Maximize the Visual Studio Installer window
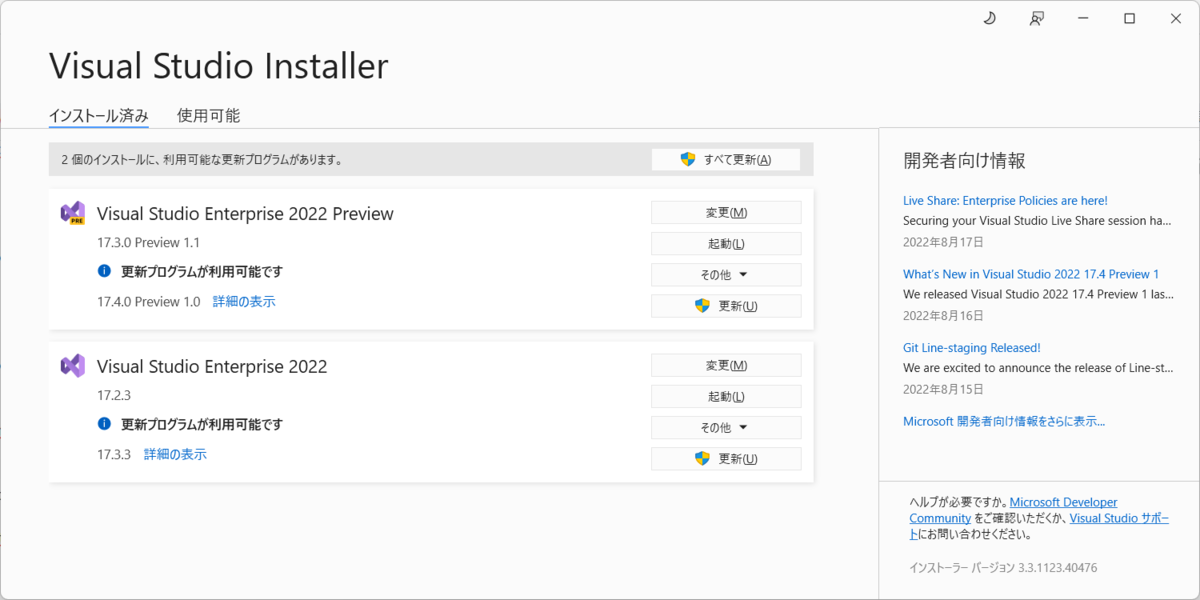Viewport: 1200px width, 600px height. tap(1129, 18)
